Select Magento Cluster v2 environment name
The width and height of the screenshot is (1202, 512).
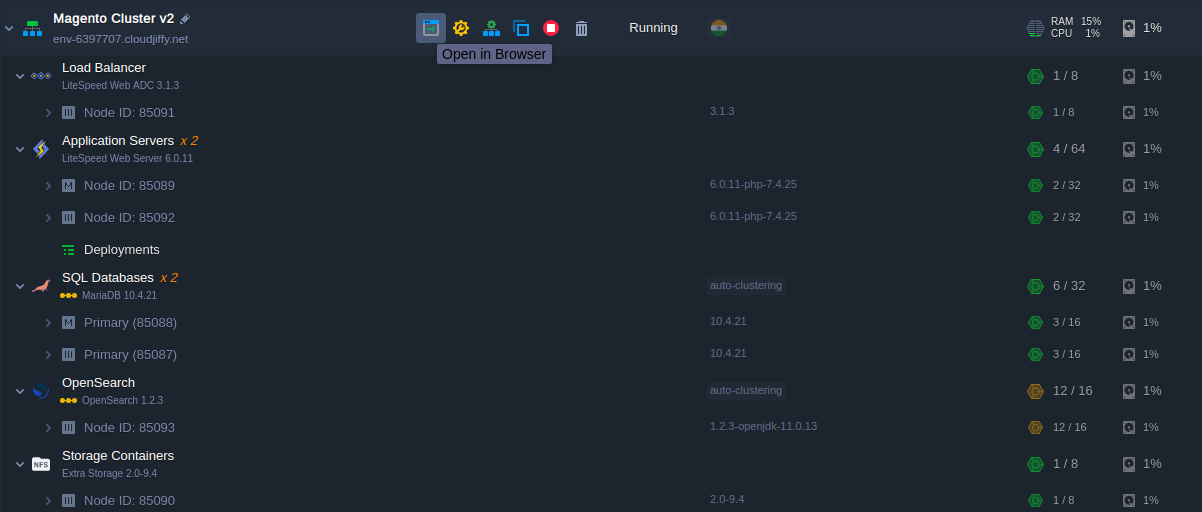(x=113, y=19)
